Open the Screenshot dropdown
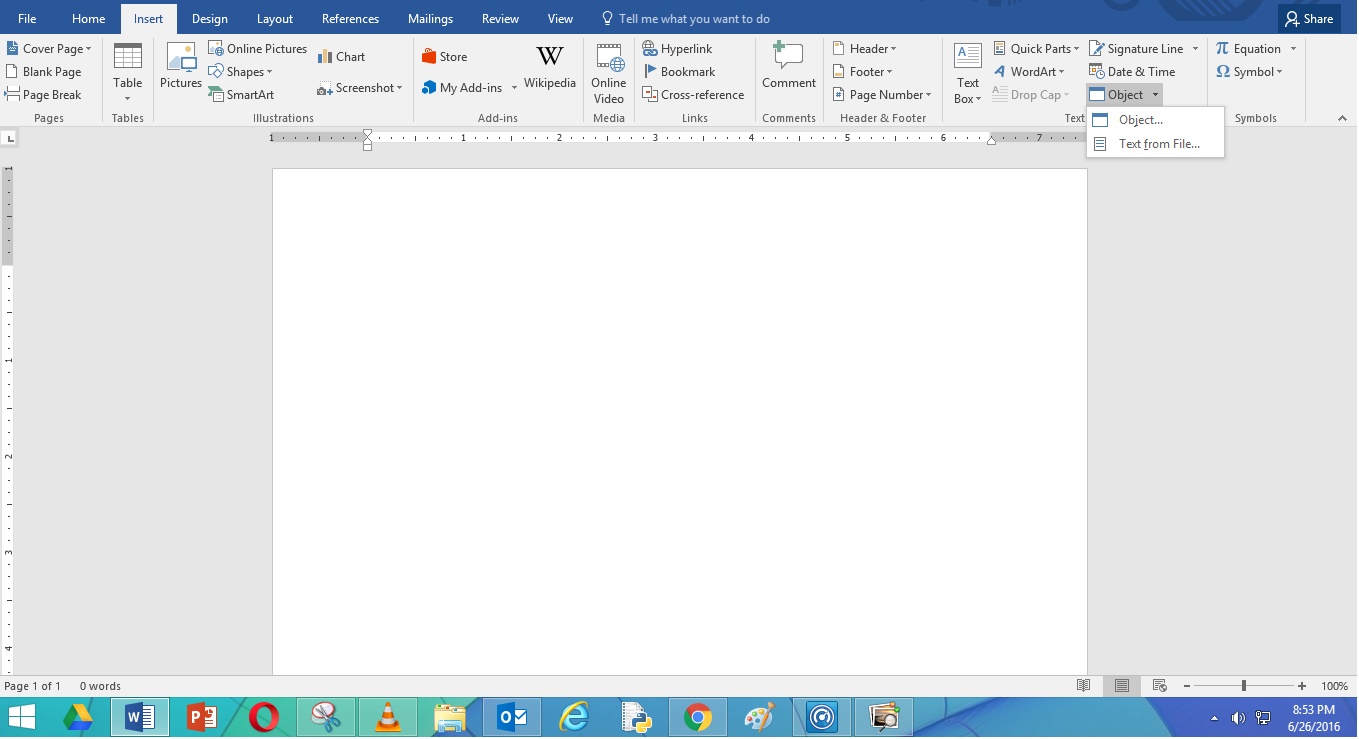Viewport: 1359px width, 739px height. tap(359, 88)
